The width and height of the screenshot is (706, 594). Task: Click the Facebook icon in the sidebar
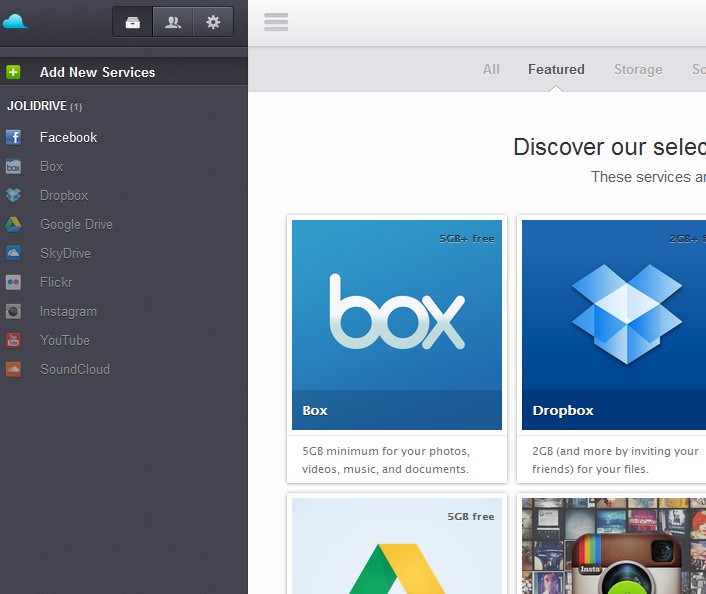tap(13, 137)
